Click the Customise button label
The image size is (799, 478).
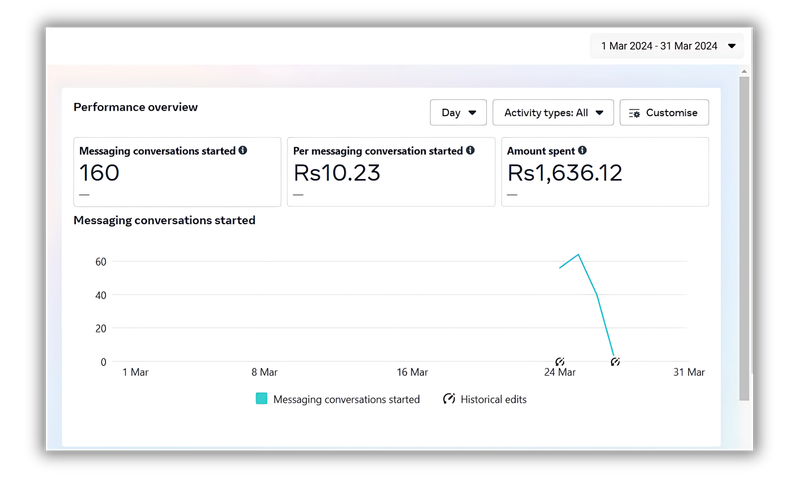(671, 113)
